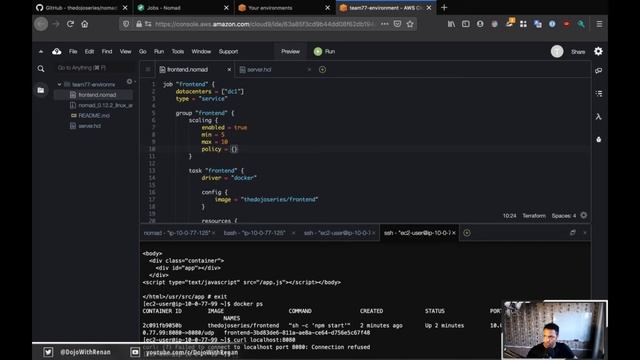Click the Go to Anything search field
The height and width of the screenshot is (360, 640).
[94, 68]
